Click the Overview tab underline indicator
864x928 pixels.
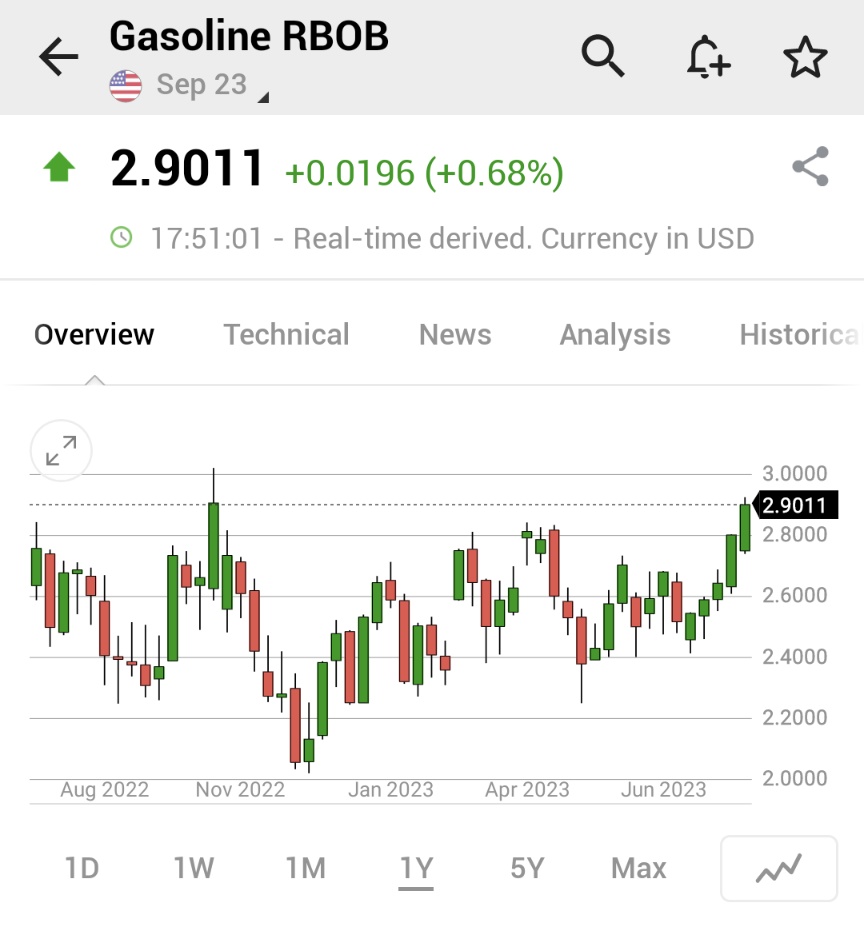[93, 378]
